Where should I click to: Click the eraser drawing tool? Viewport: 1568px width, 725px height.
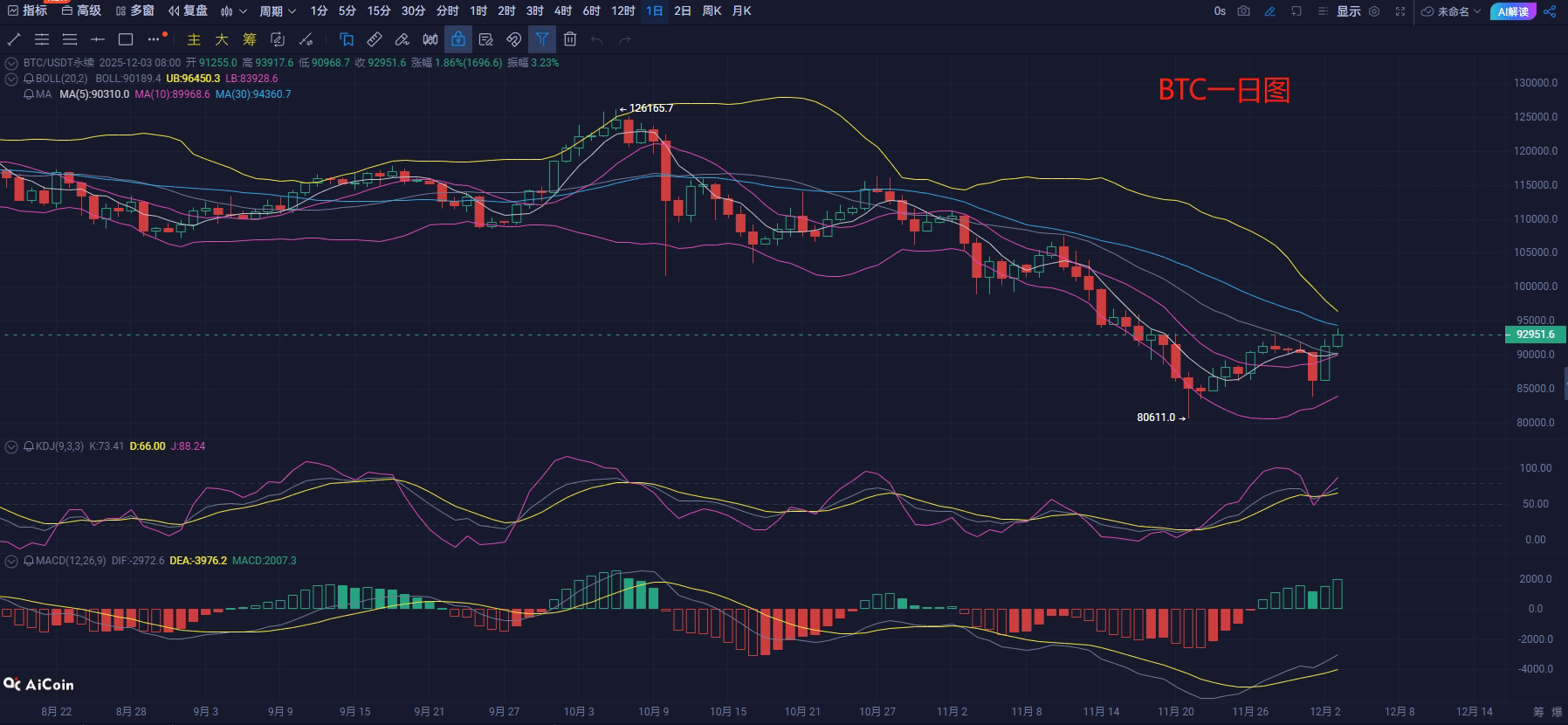click(x=402, y=39)
